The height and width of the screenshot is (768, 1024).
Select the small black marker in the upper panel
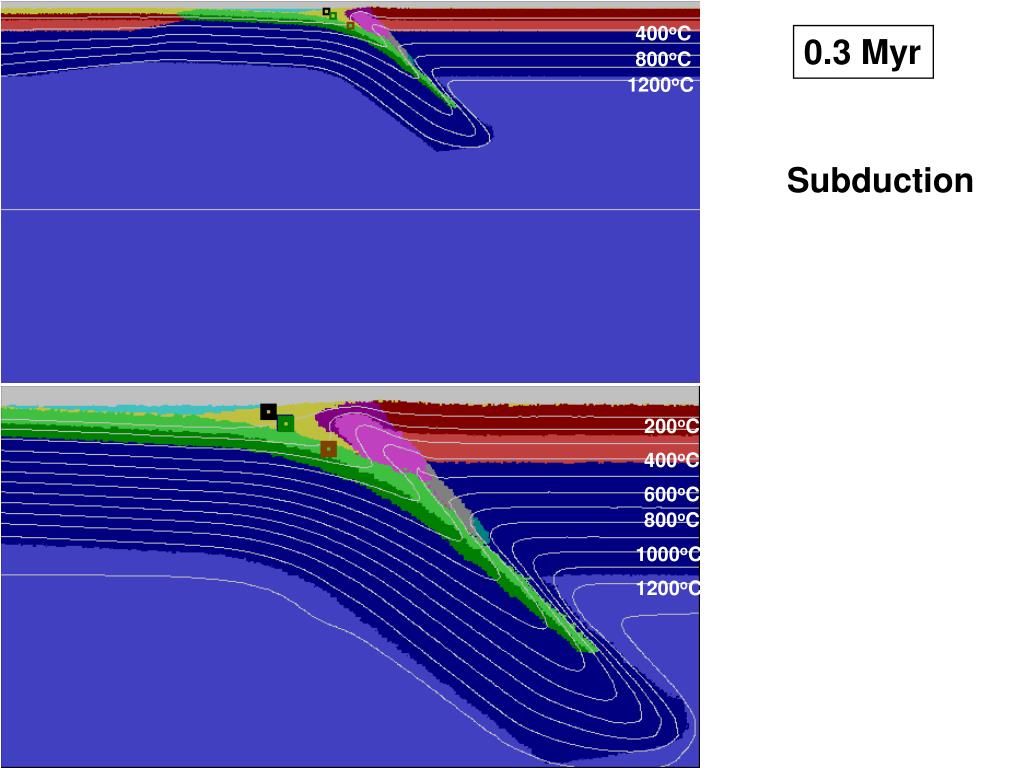click(x=326, y=11)
